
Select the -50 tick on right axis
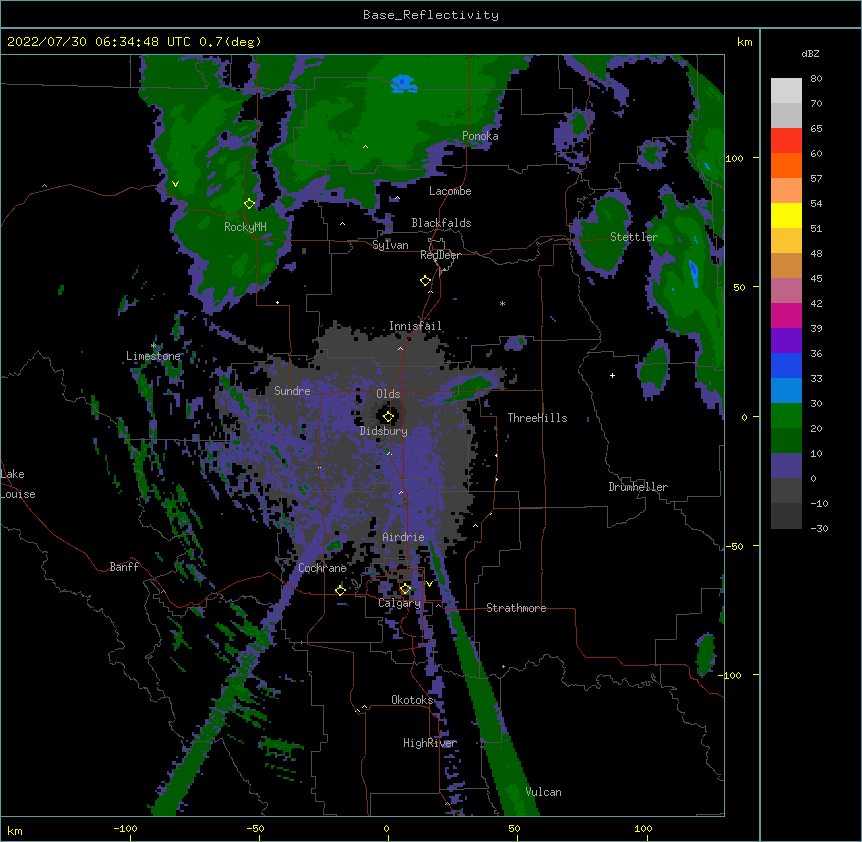tap(734, 546)
